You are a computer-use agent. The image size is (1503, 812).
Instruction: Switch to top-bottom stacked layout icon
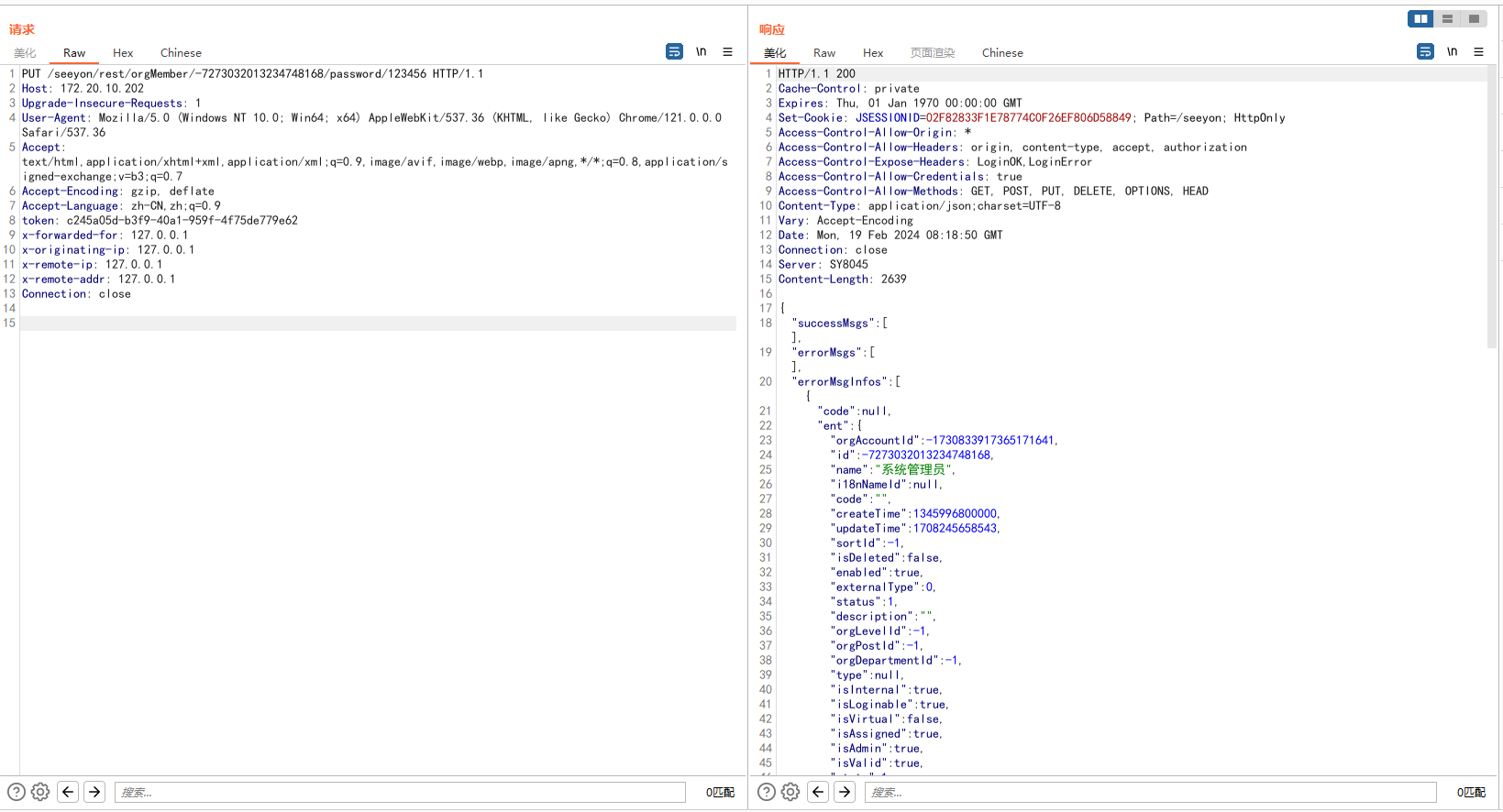coord(1447,19)
